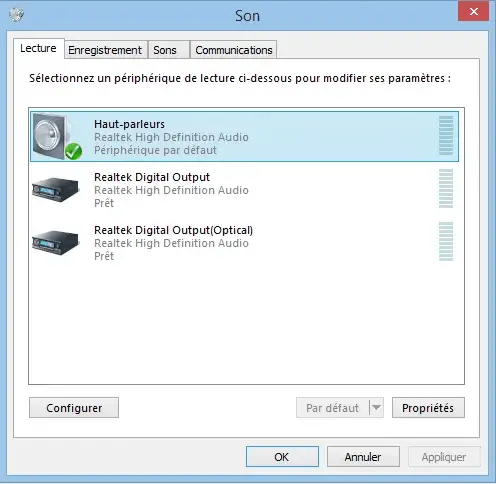Viewport: 496px width, 484px height.
Task: Close the Son dialog window
Action: point(473,12)
